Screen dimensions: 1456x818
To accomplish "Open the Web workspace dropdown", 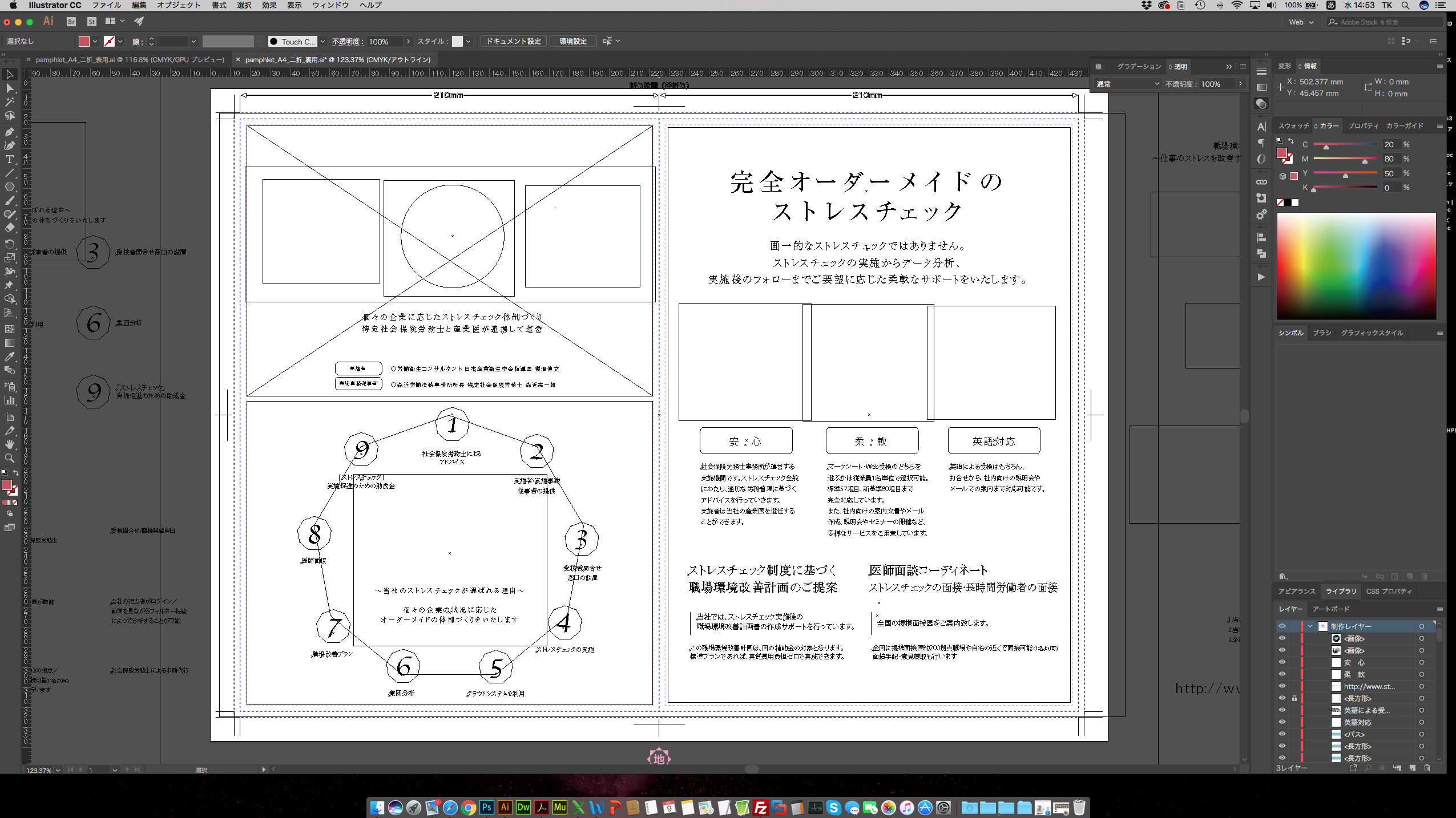I will (1301, 22).
